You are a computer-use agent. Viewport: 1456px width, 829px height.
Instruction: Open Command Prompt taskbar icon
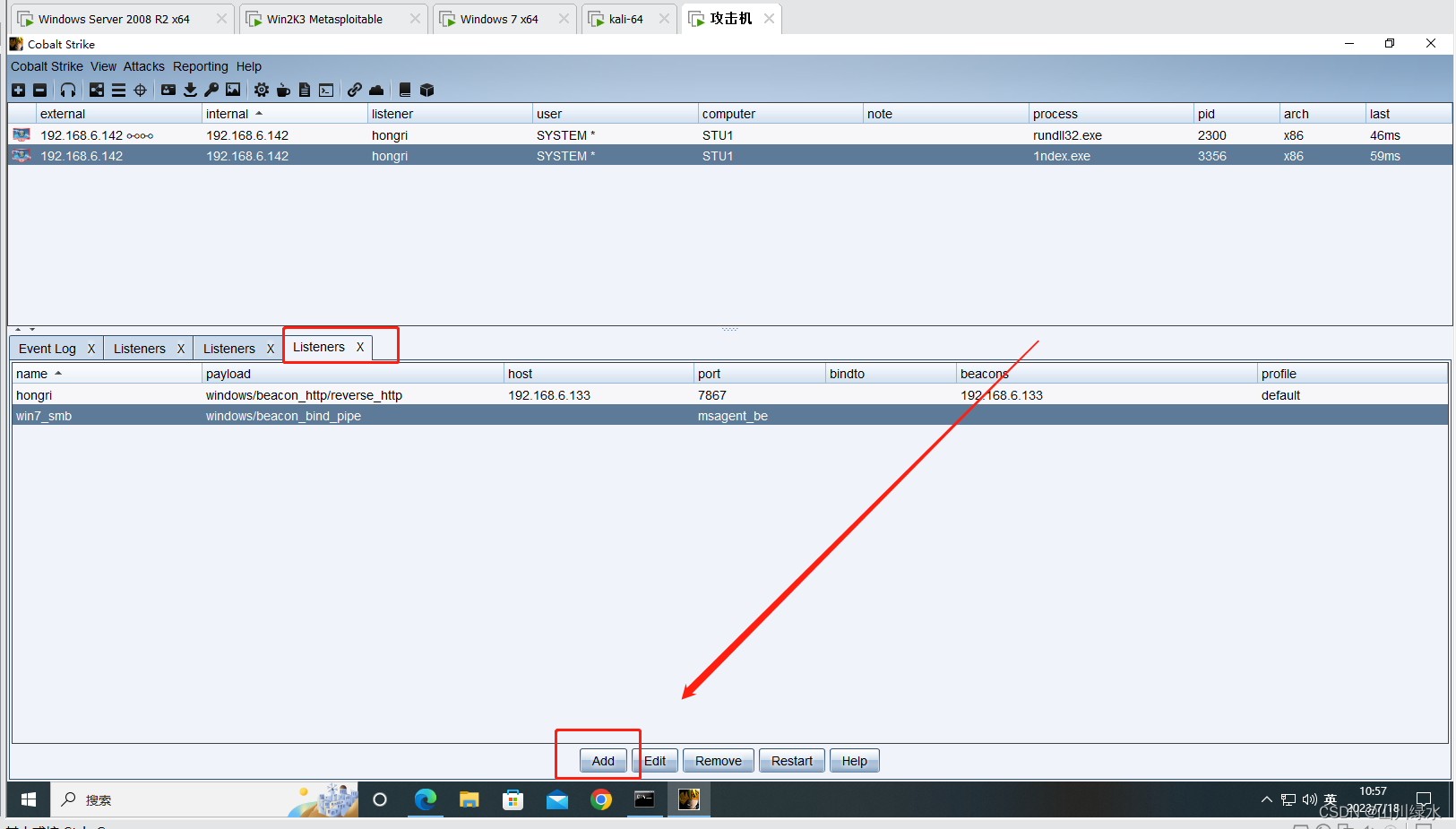pos(644,799)
